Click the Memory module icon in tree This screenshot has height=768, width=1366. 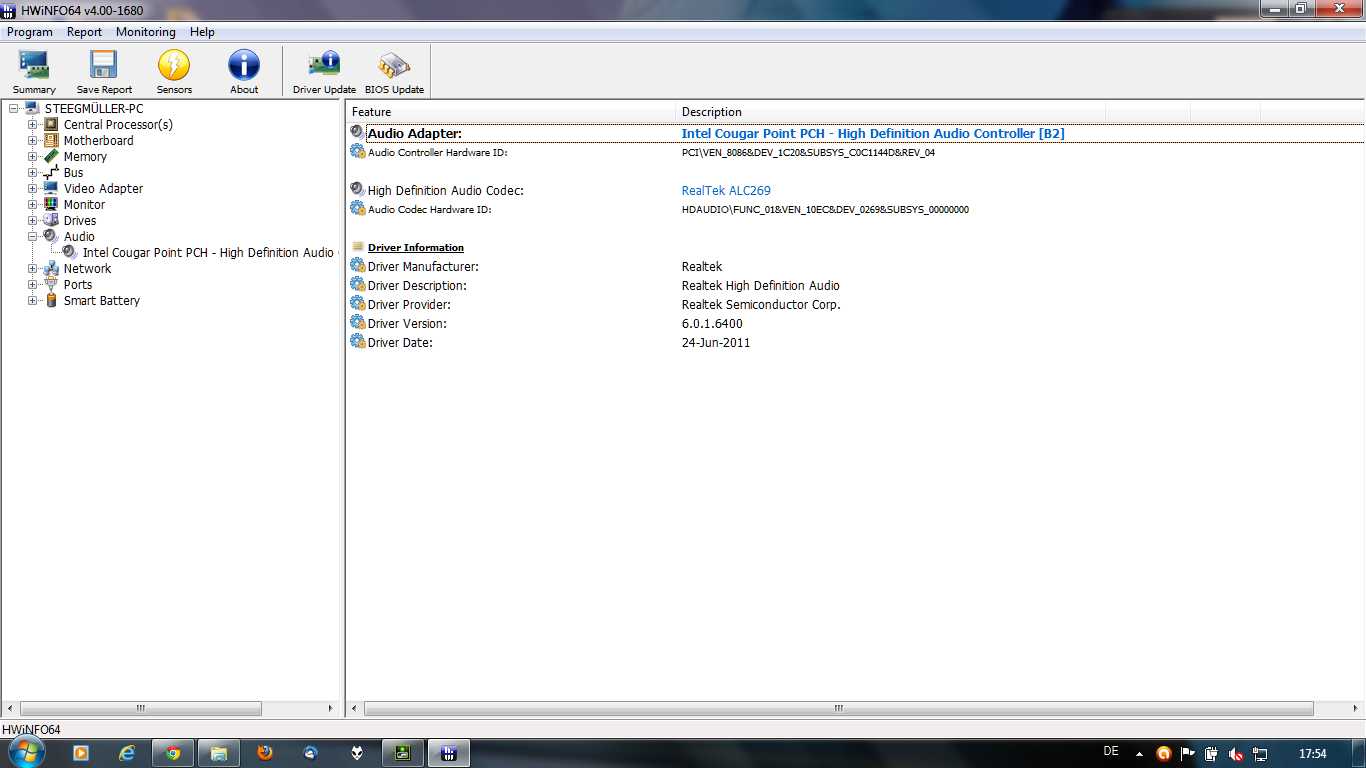[51, 156]
